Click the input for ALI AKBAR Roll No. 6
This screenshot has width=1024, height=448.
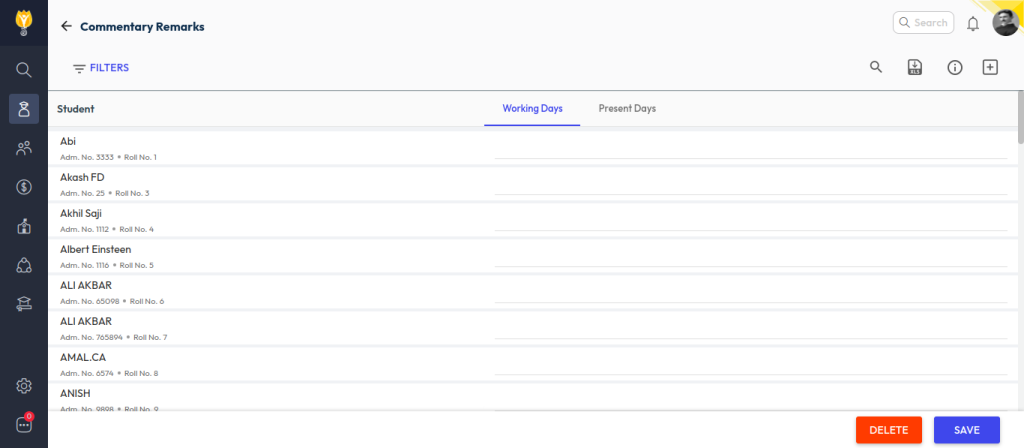point(751,293)
